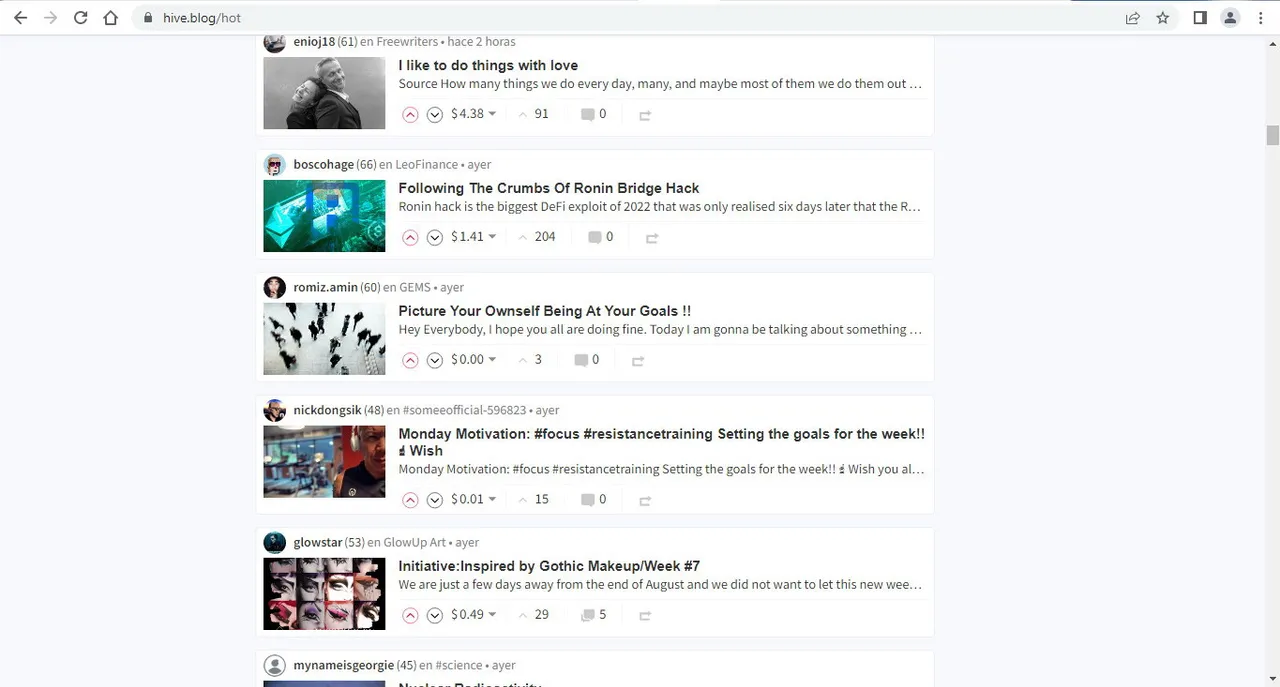The width and height of the screenshot is (1280, 687).
Task: Open comments on 'I like to do things with love'
Action: (x=594, y=114)
